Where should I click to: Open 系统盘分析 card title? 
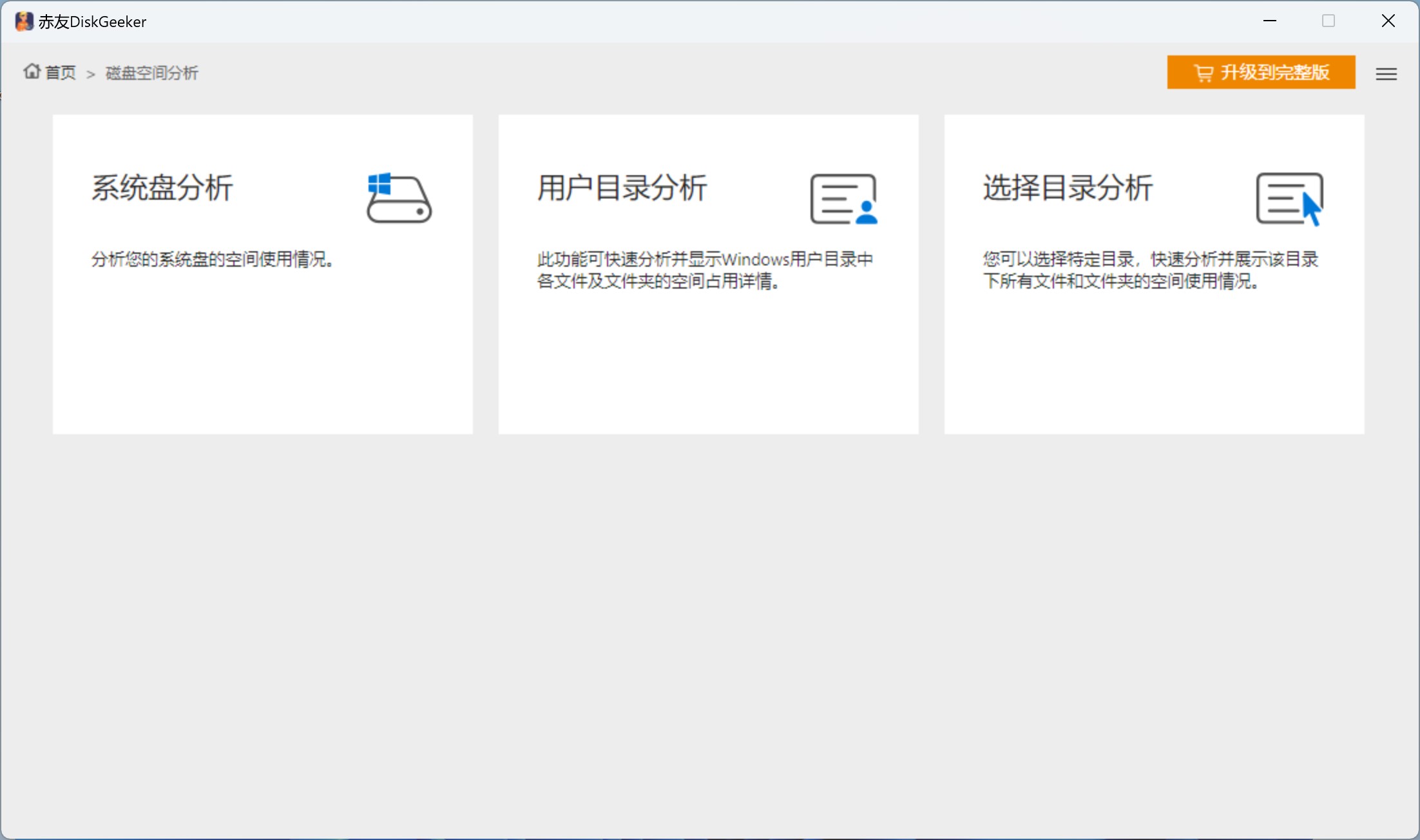(162, 188)
